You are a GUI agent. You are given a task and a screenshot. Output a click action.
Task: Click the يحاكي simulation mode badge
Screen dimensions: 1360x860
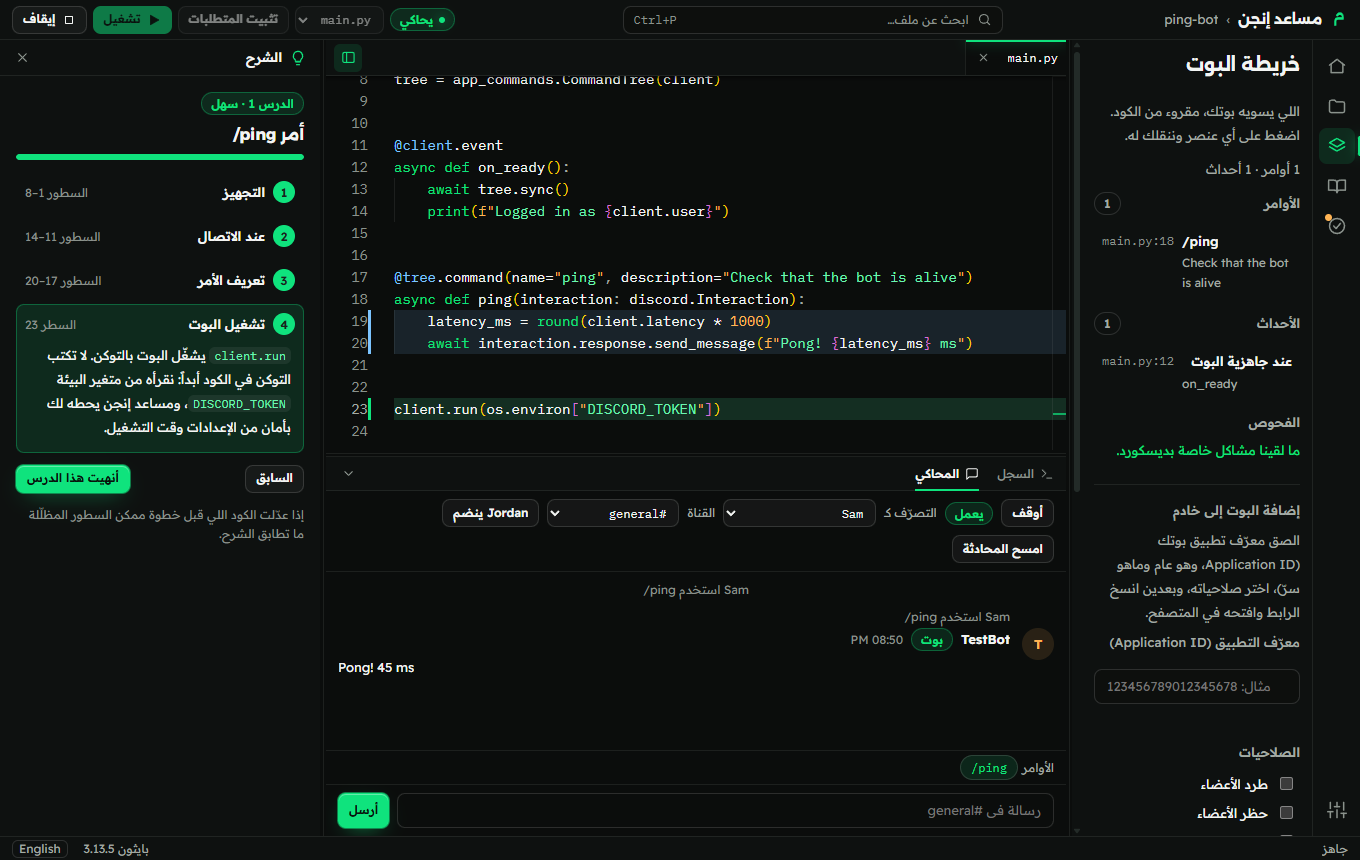(x=422, y=20)
